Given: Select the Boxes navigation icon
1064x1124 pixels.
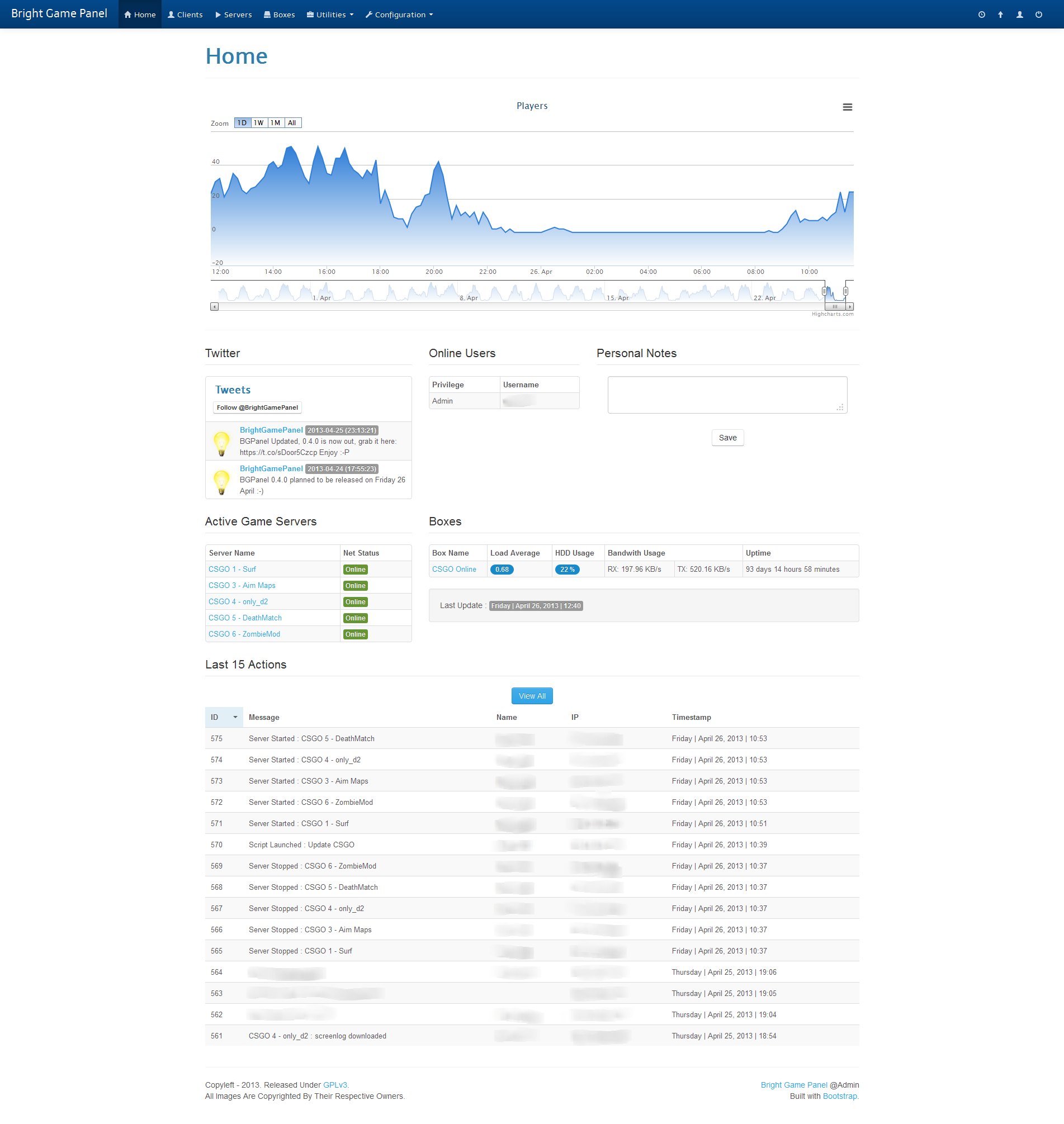Looking at the screenshot, I should click(267, 14).
